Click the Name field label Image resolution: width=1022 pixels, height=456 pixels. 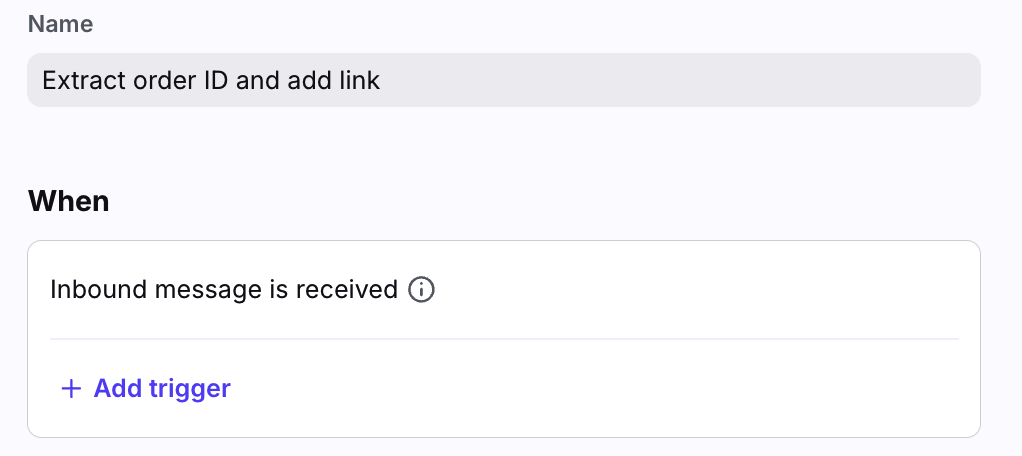coord(60,25)
